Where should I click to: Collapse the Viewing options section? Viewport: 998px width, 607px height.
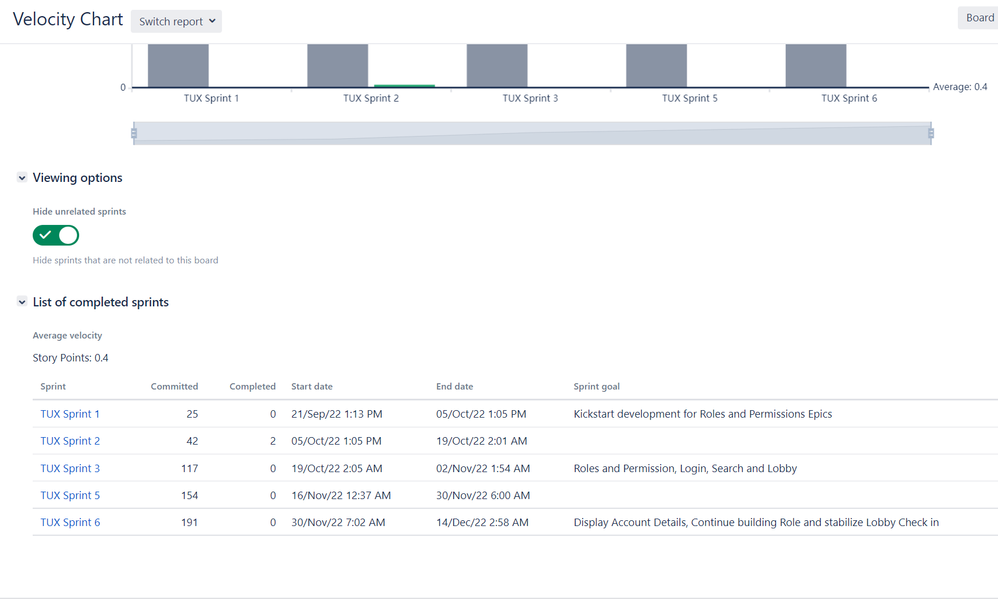[x=22, y=178]
